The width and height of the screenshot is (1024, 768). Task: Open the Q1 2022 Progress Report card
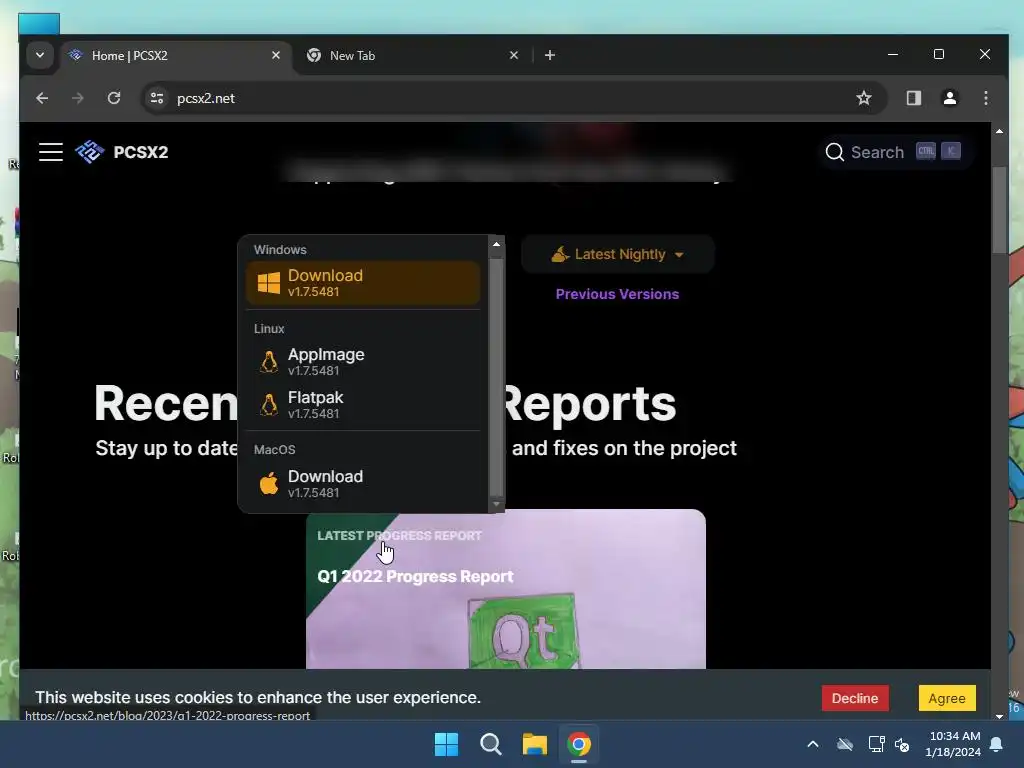coord(505,588)
